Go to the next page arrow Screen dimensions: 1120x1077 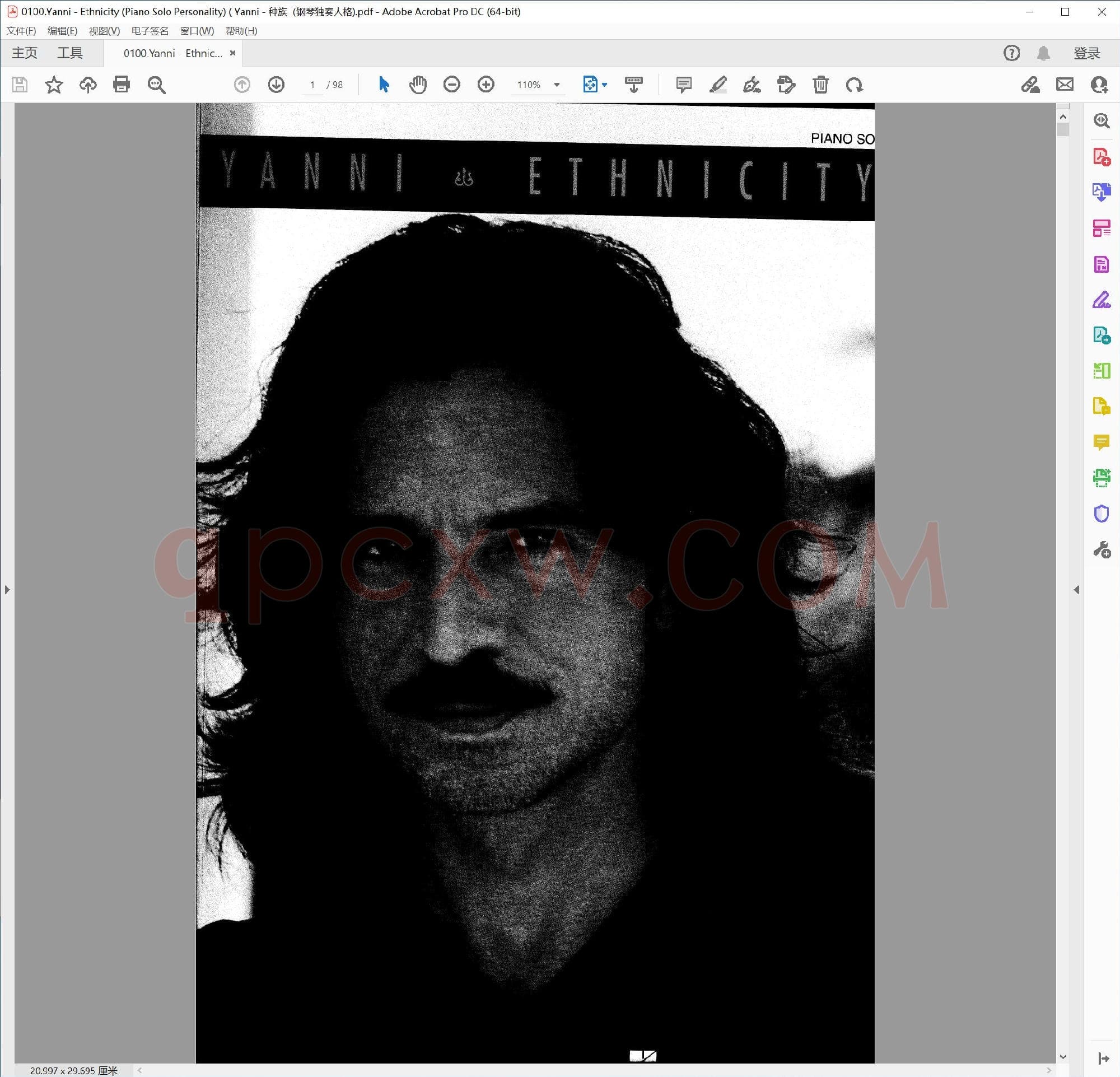click(276, 85)
